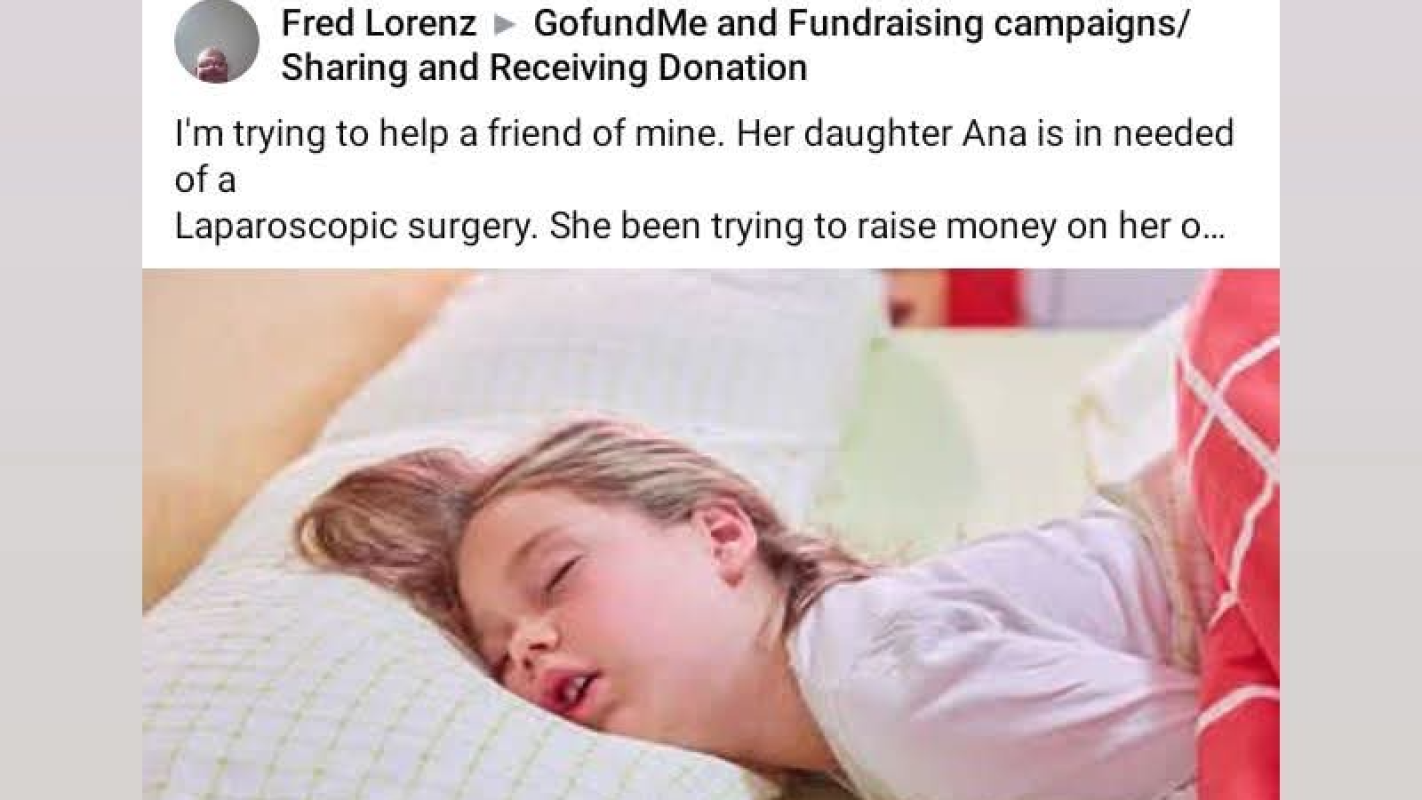Click the red checkered blanket in the photo
Image resolution: width=1422 pixels, height=800 pixels.
[x=1229, y=530]
